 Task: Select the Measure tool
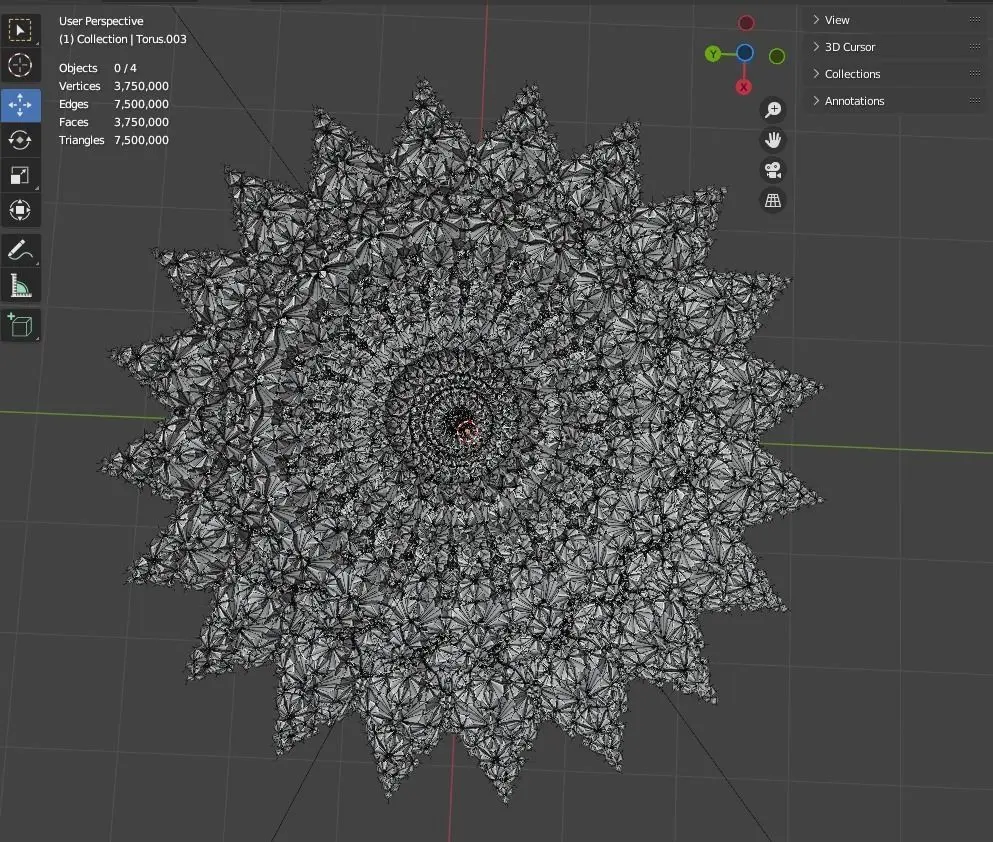point(20,286)
